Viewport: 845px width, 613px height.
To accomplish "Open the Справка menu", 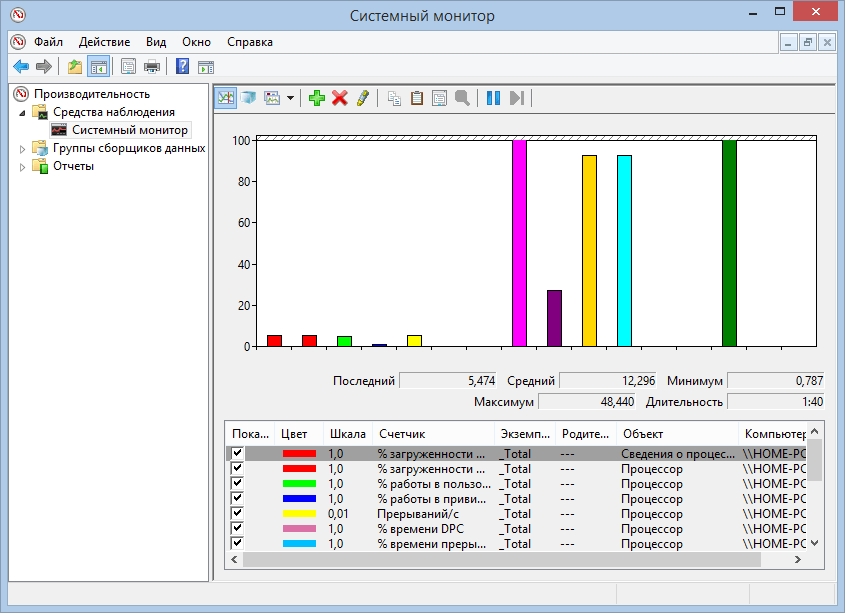I will (249, 42).
